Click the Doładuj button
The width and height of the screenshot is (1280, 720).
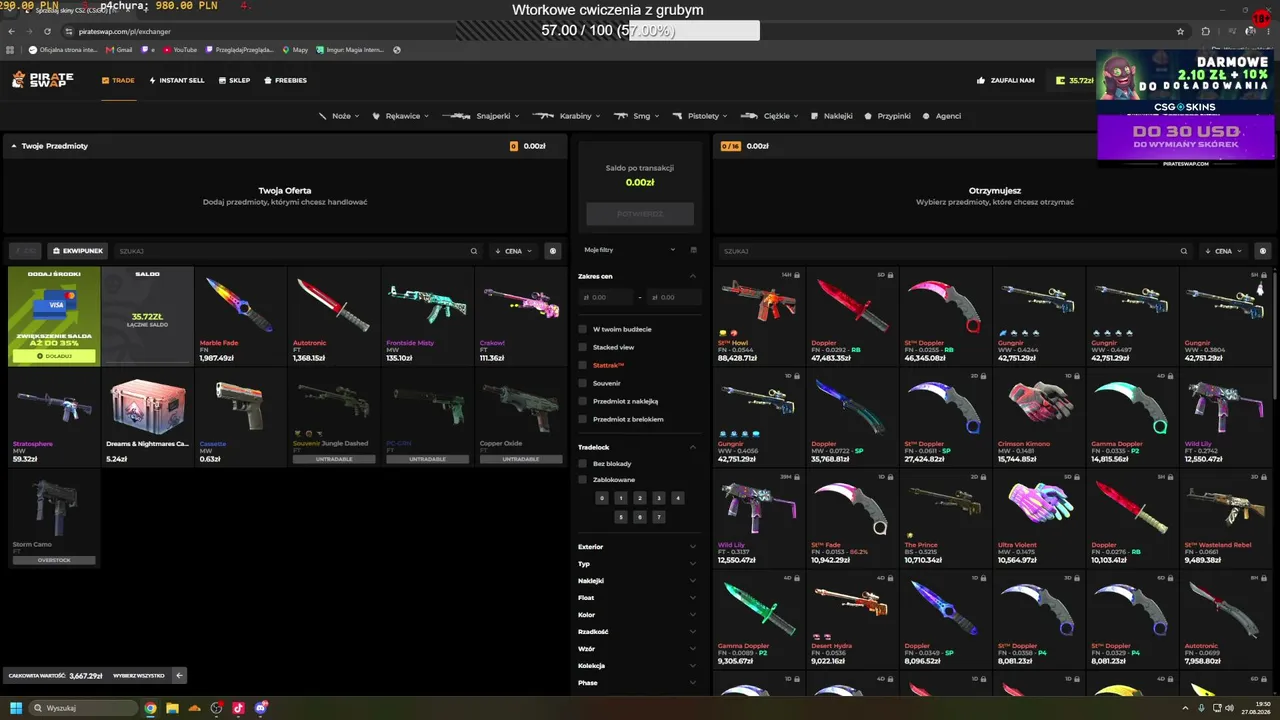coord(54,356)
